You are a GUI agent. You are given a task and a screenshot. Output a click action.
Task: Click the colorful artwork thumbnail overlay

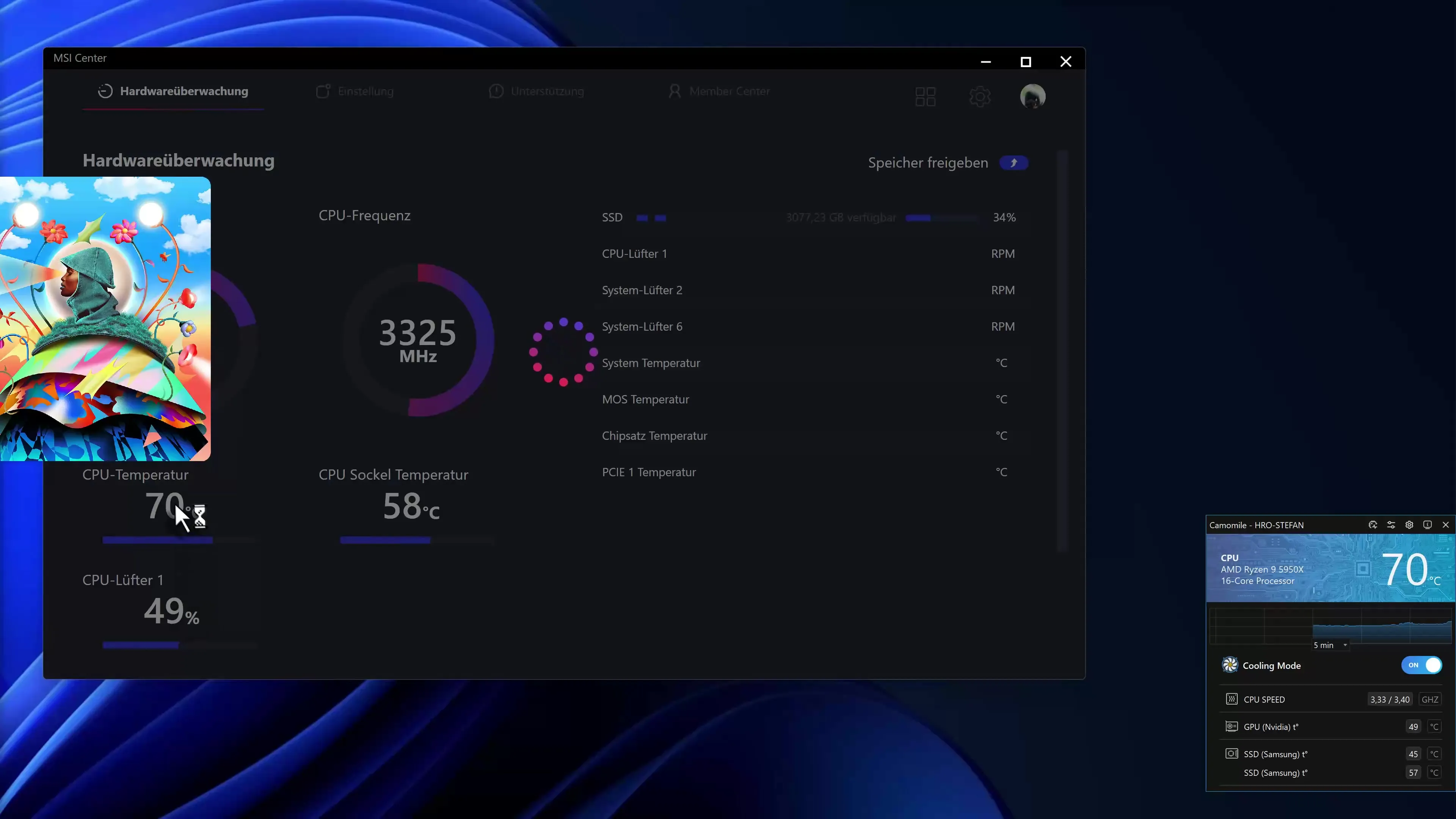point(105,318)
